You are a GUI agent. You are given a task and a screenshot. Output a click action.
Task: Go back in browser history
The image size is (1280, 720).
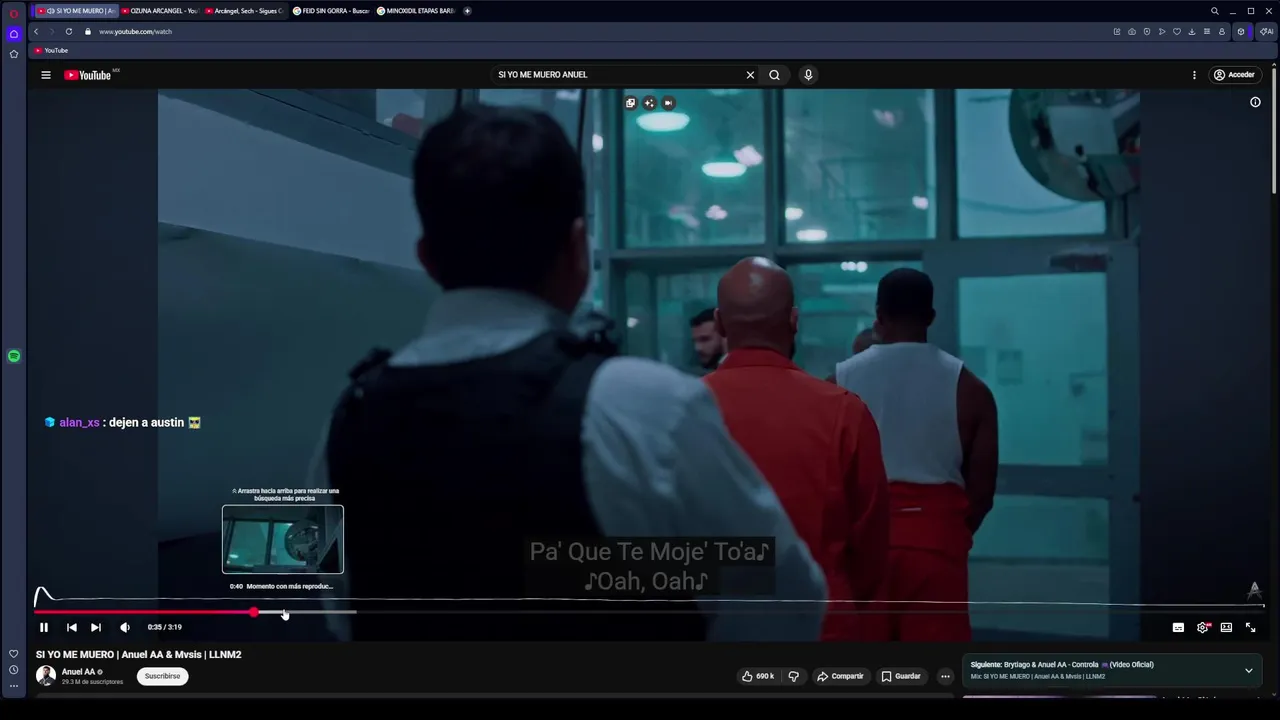(x=36, y=32)
